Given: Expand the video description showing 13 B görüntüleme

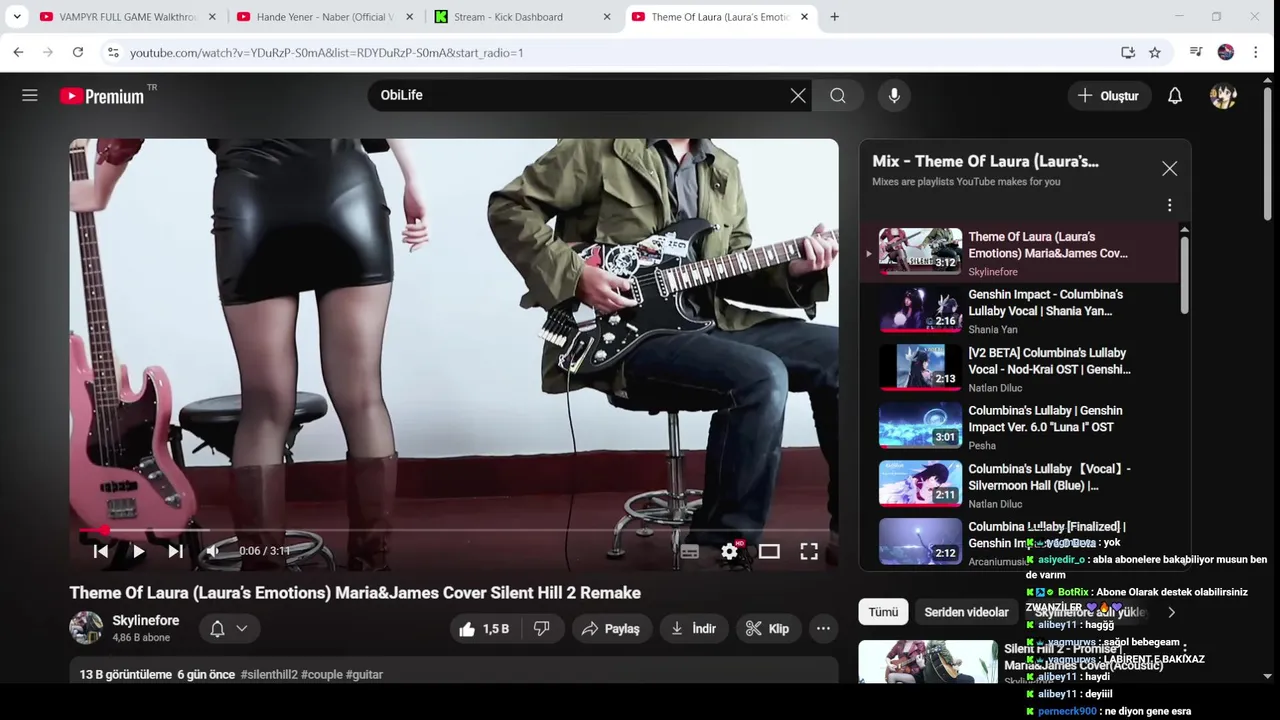Looking at the screenshot, I should pos(454,671).
